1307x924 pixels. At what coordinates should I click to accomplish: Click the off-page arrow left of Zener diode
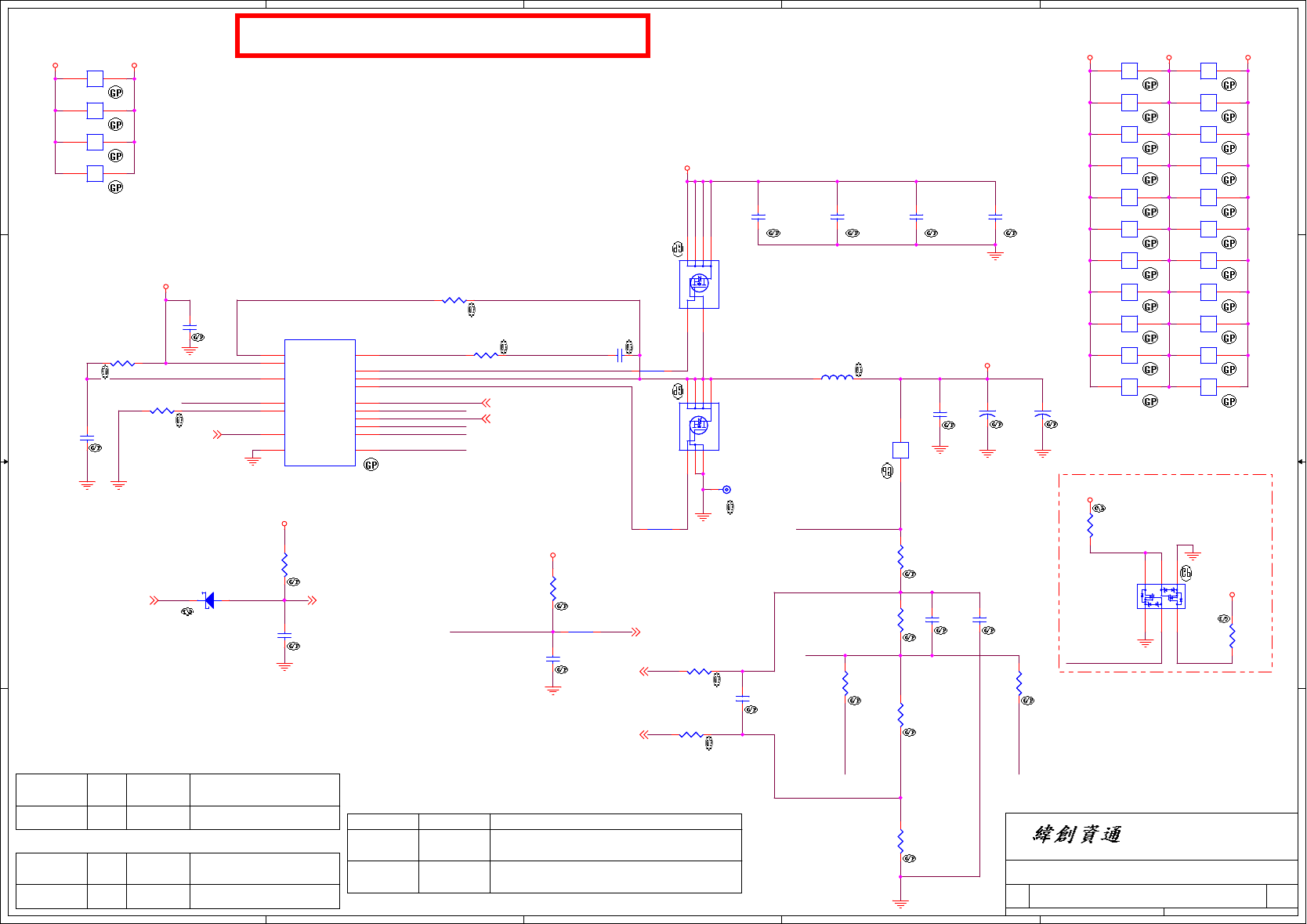point(154,600)
